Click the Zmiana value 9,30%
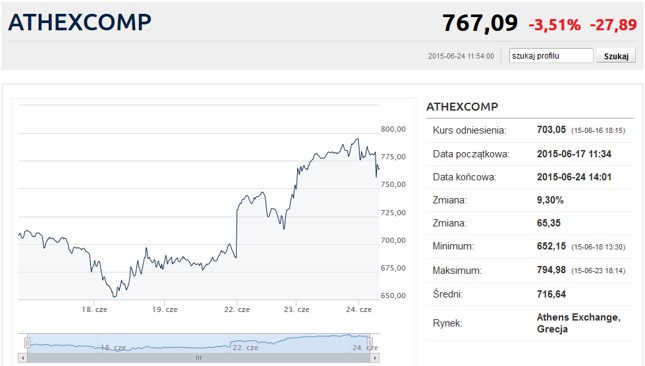The image size is (645, 366). click(550, 200)
